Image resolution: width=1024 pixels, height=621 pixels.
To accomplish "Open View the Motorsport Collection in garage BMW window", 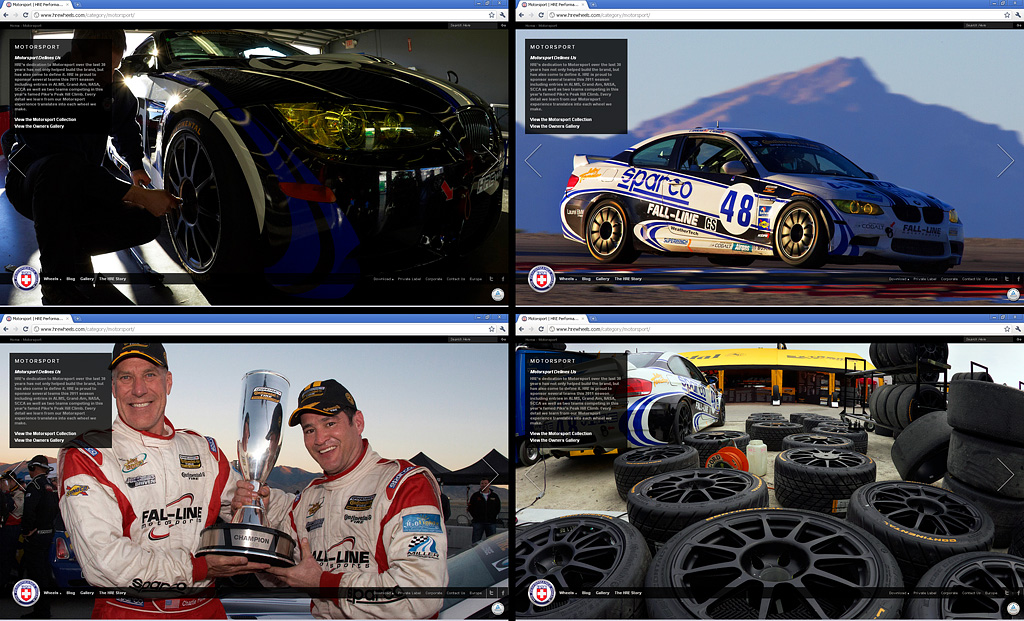I will click(x=45, y=119).
